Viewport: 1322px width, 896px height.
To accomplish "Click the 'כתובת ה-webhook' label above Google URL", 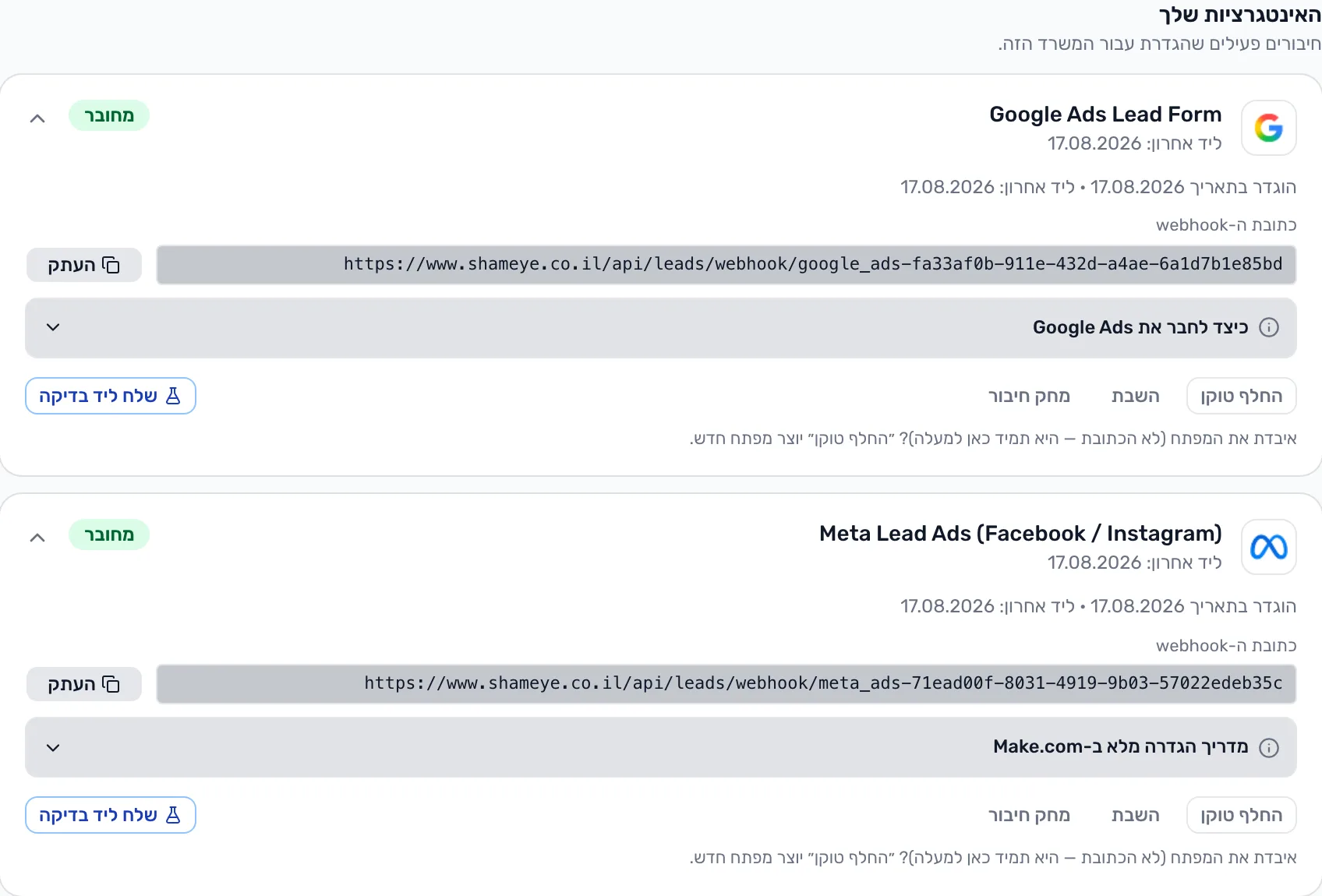I will click(x=1226, y=225).
